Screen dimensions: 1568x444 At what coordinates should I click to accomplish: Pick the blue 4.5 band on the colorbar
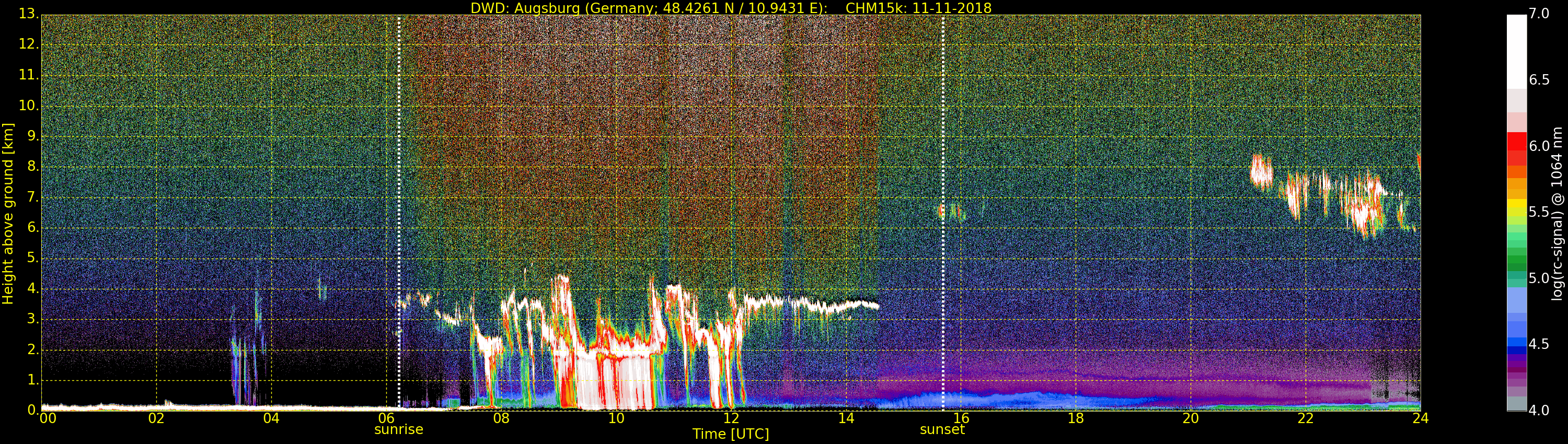[1516, 344]
